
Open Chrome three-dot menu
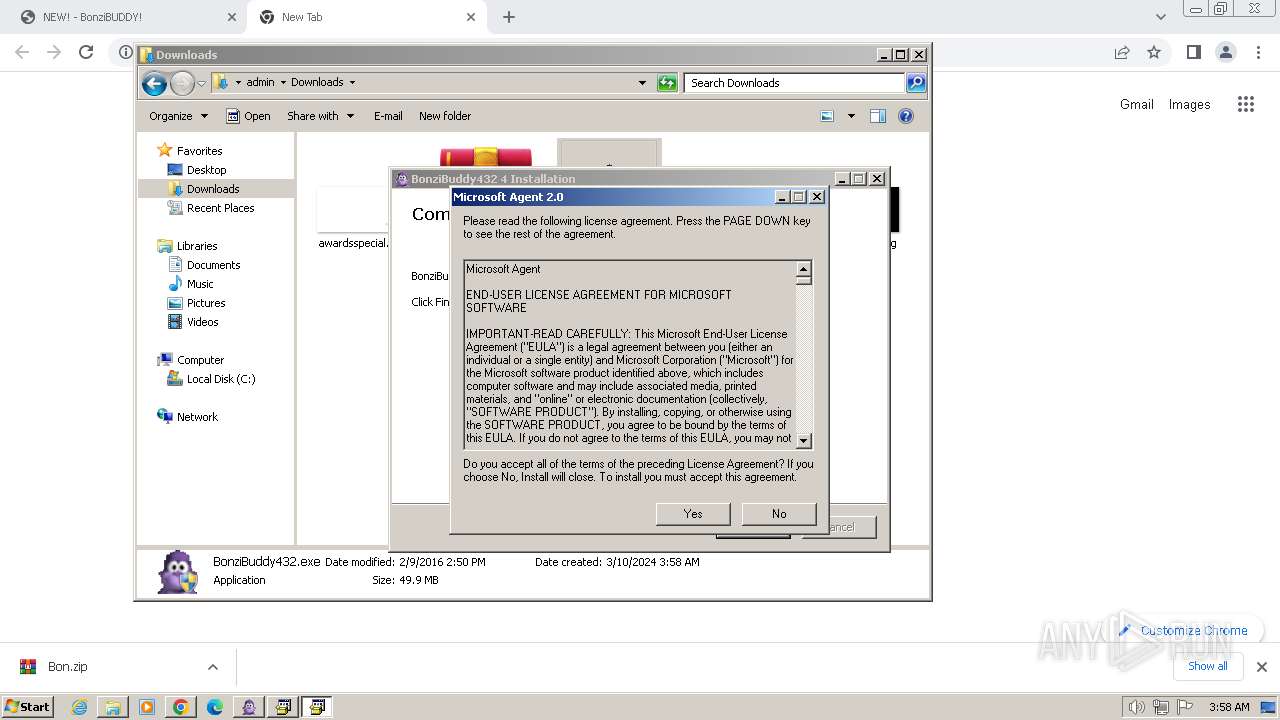point(1258,53)
